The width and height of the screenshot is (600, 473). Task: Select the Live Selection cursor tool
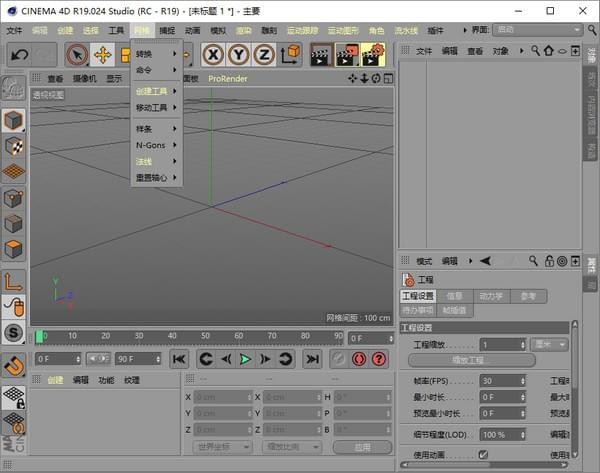click(x=76, y=54)
